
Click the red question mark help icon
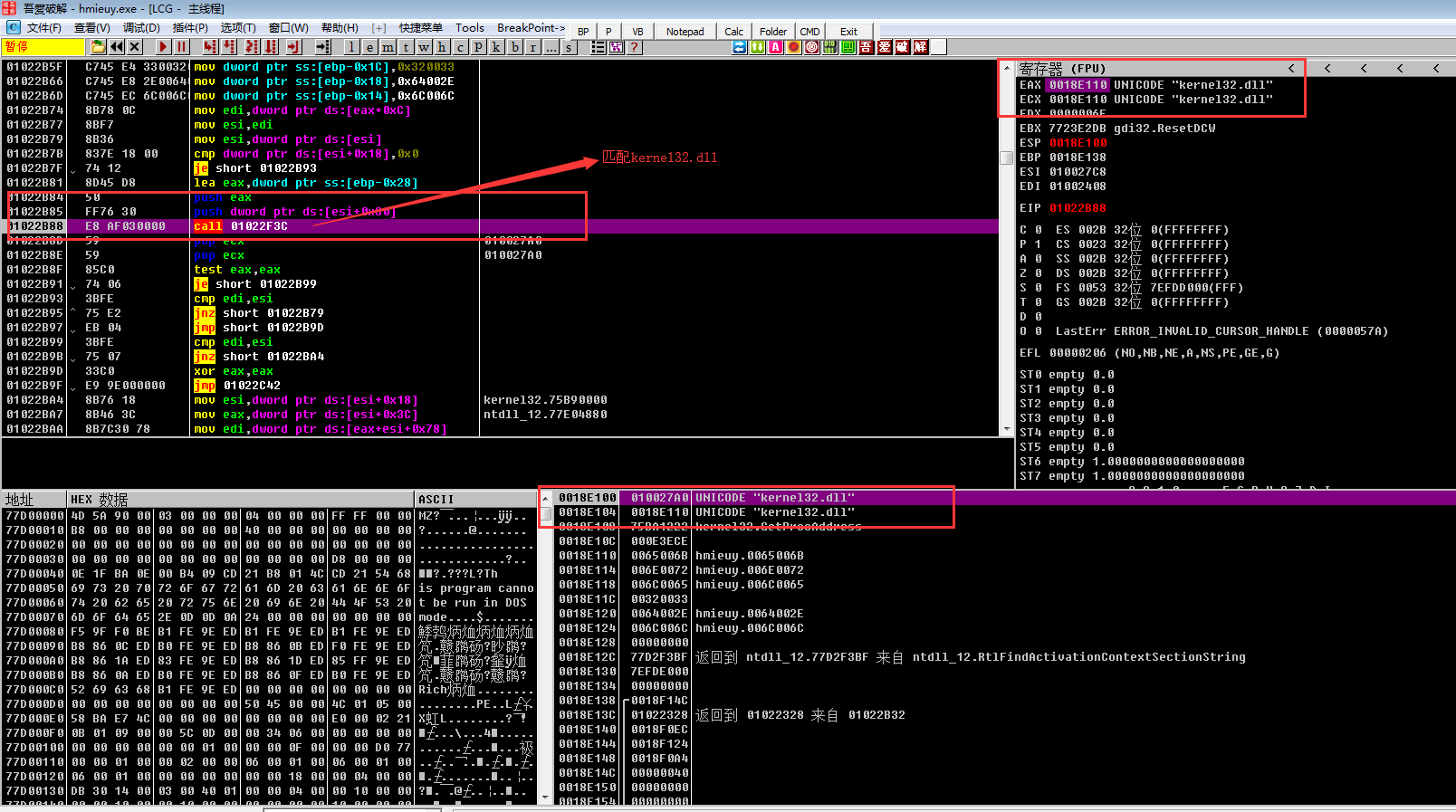(x=635, y=47)
